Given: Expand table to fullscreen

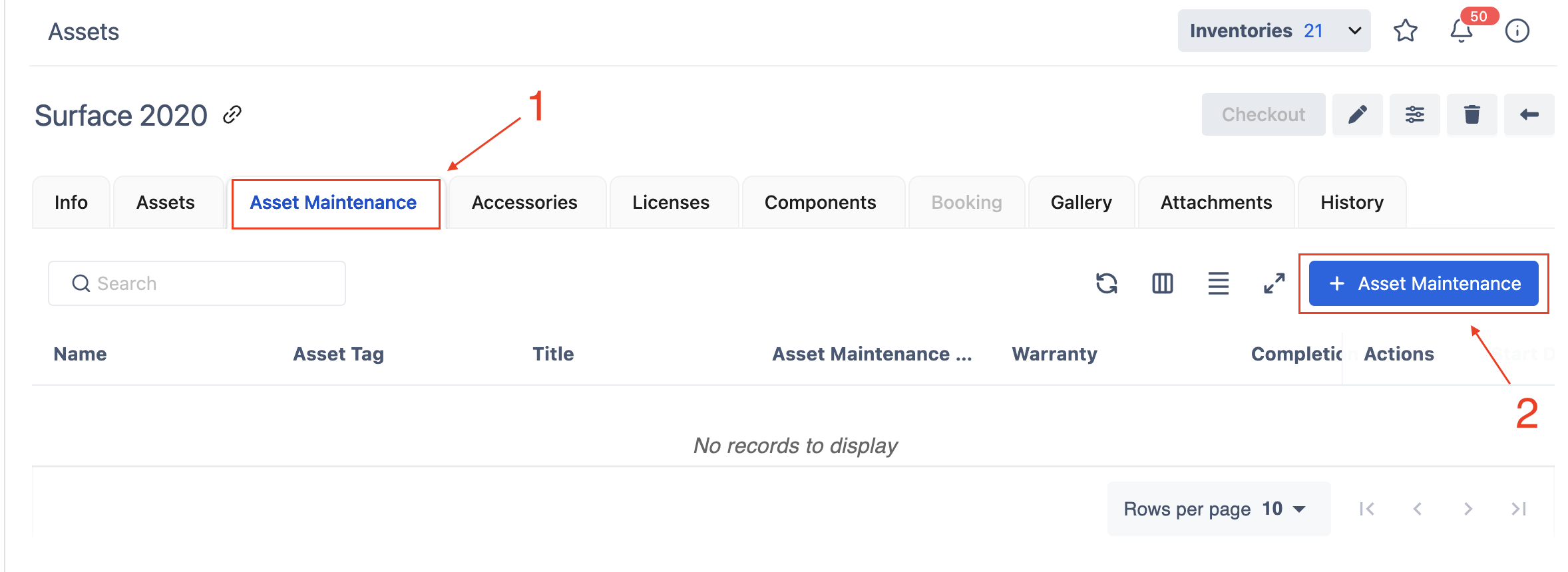Looking at the screenshot, I should point(1274,283).
